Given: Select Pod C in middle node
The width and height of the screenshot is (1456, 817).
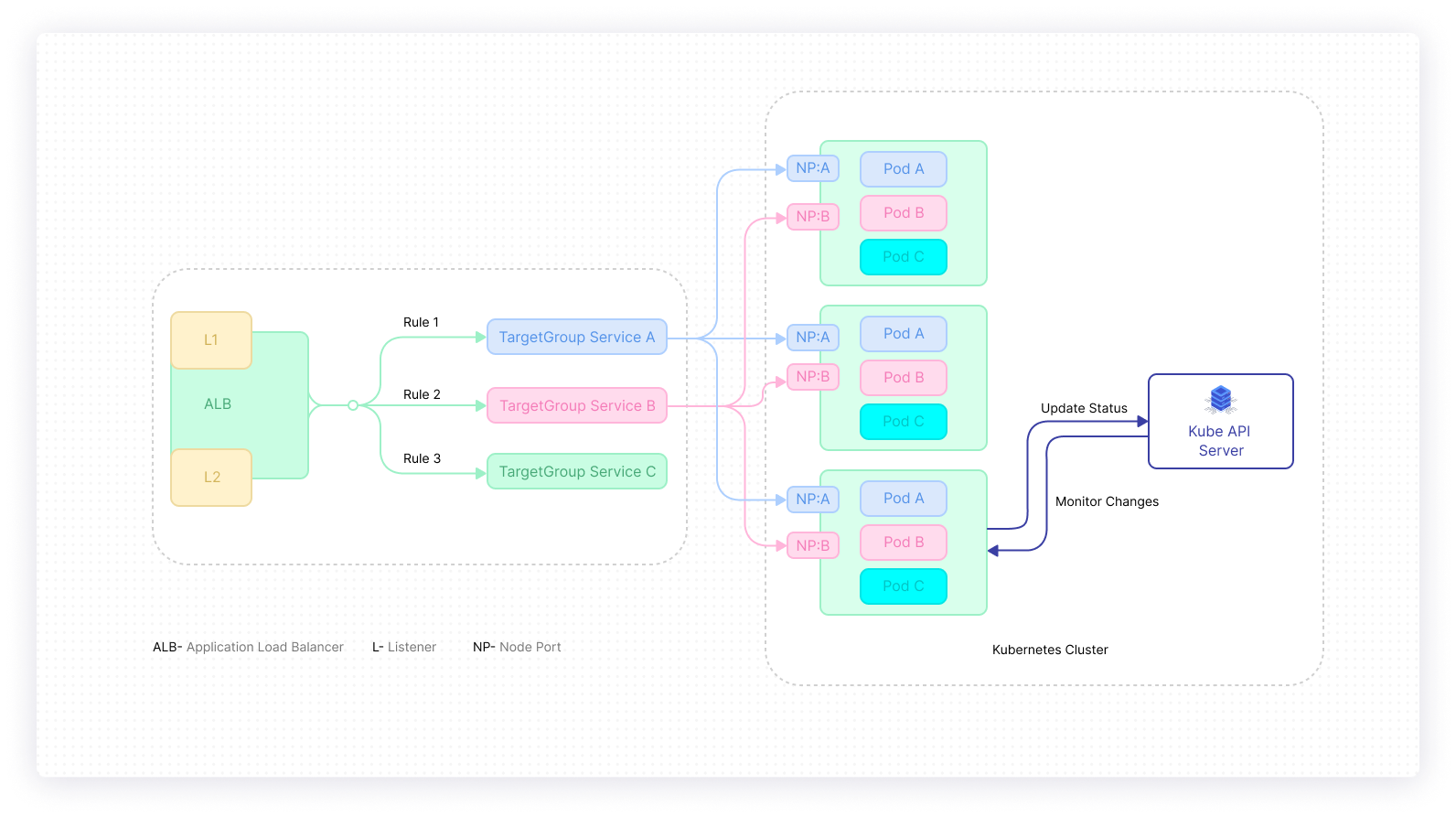Looking at the screenshot, I should (x=904, y=422).
